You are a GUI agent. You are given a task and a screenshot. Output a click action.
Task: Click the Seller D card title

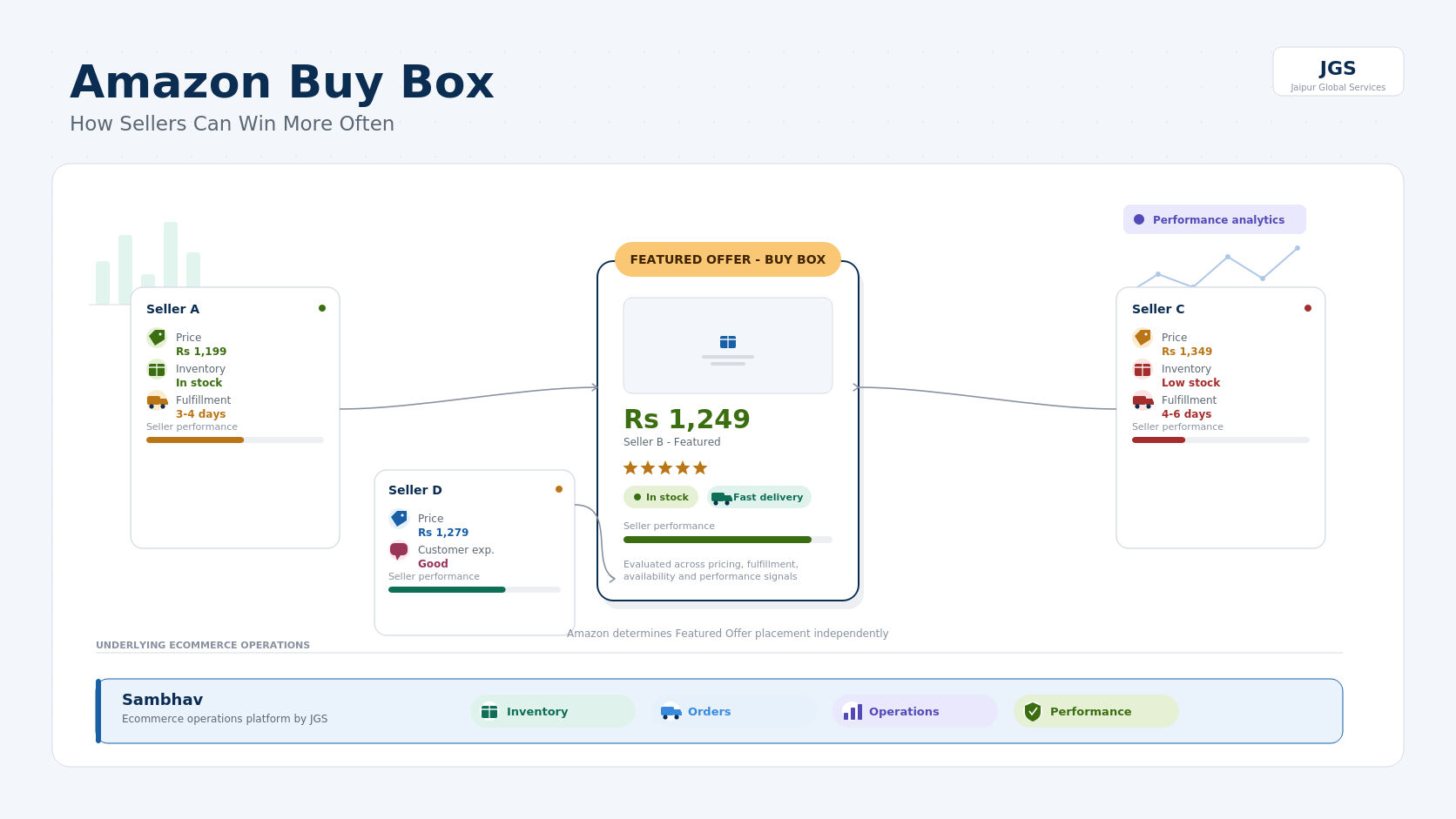415,490
